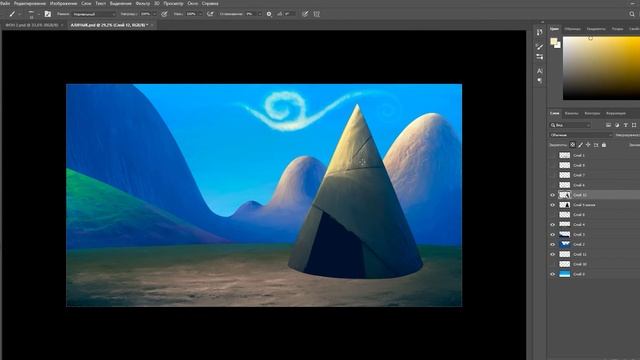Expand the smoothing slider dropdown arrow
The image size is (640, 360).
(x=260, y=14)
